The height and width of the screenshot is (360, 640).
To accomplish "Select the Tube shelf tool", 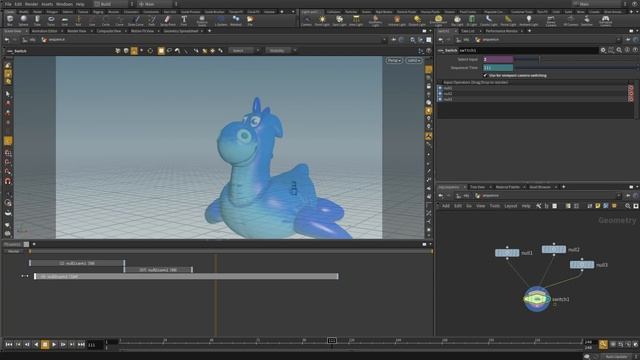I will point(37,20).
